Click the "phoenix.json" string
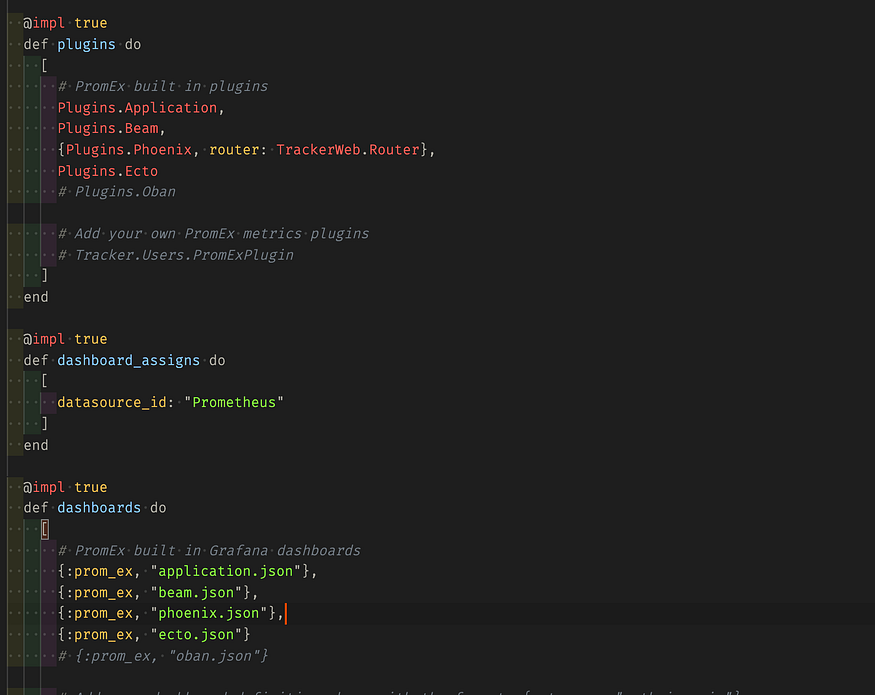The image size is (875, 695). [209, 613]
